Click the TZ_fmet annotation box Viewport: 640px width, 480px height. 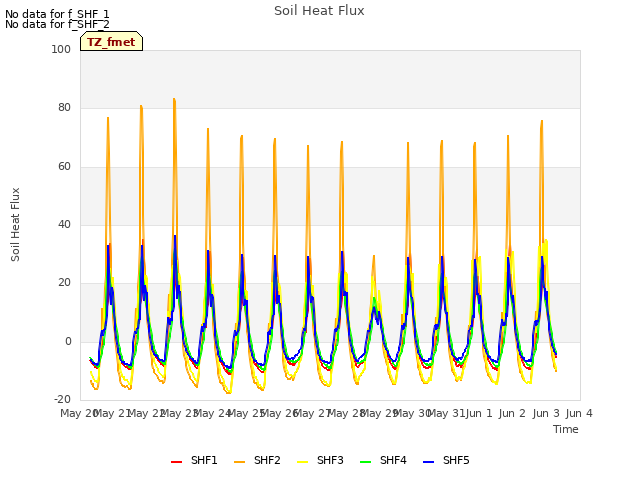[x=111, y=41]
